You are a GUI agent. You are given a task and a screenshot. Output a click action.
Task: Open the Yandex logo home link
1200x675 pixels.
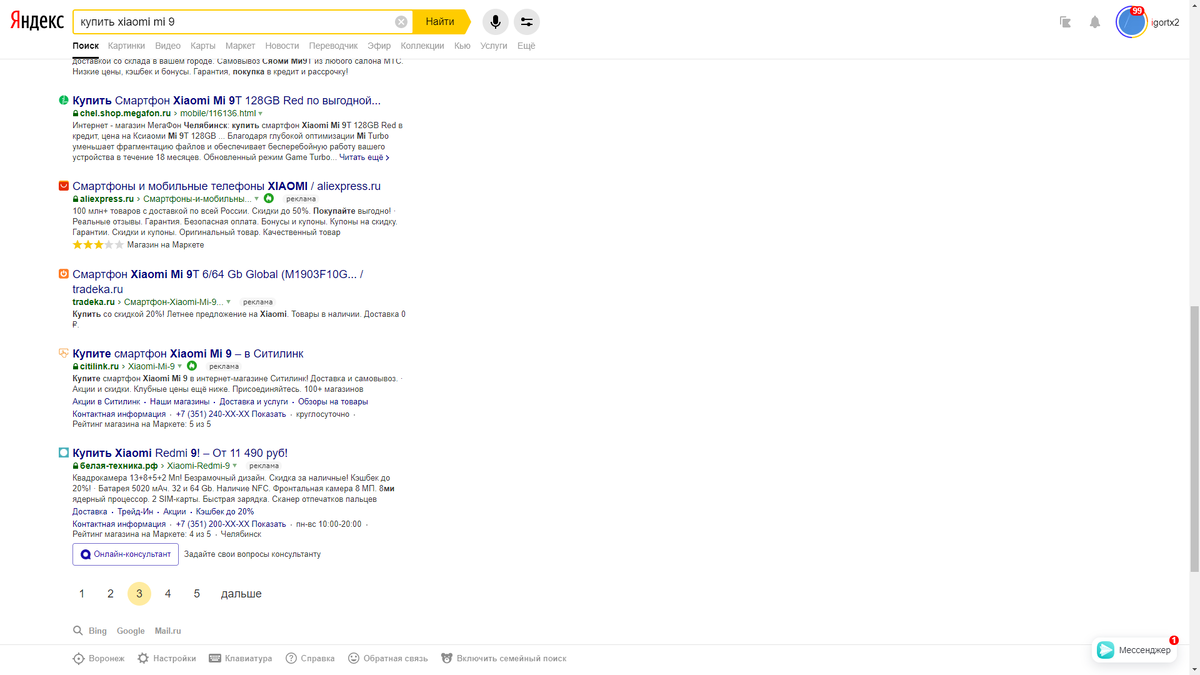(36, 22)
